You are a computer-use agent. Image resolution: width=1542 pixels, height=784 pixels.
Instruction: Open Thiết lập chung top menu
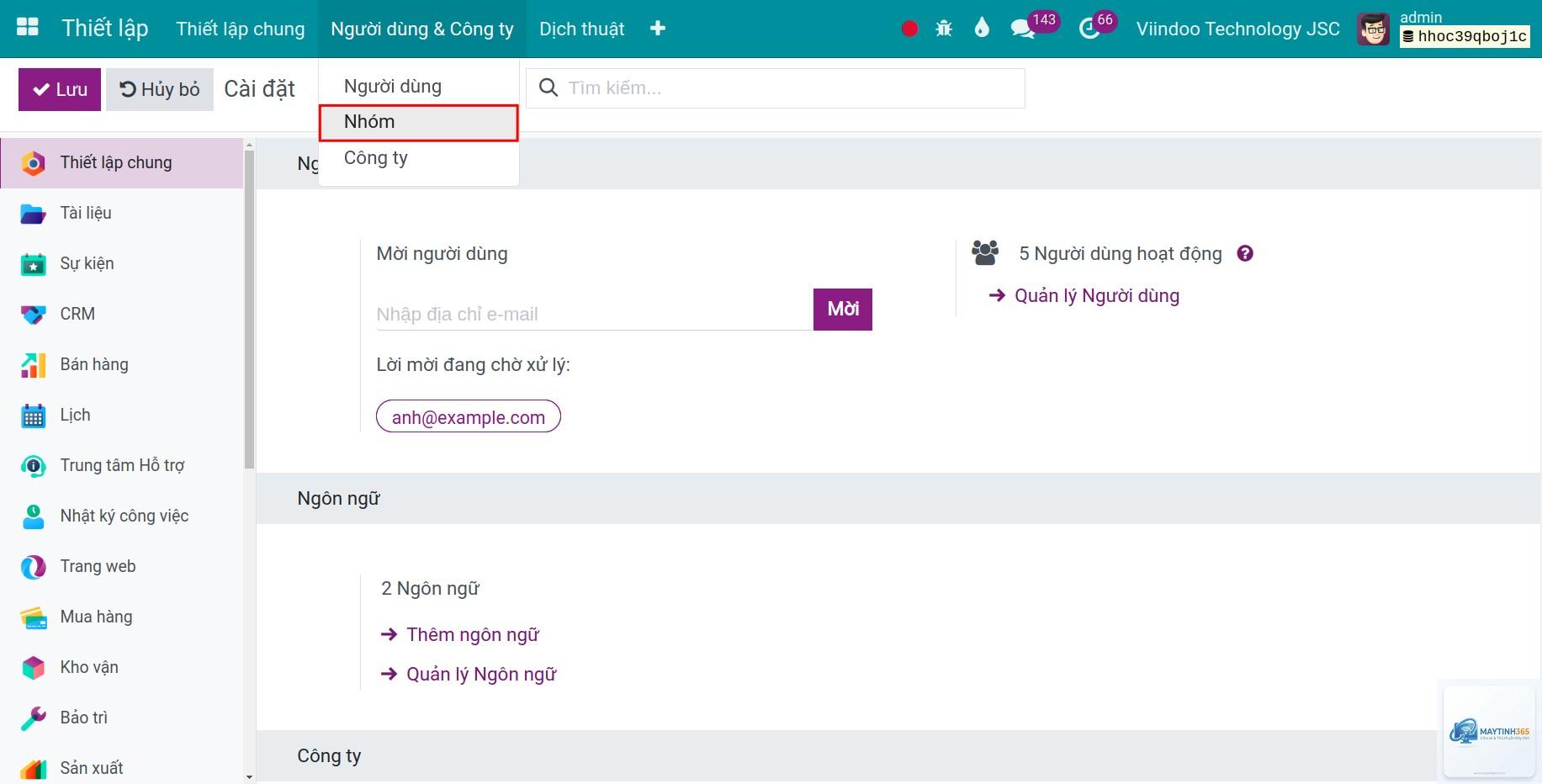tap(241, 29)
